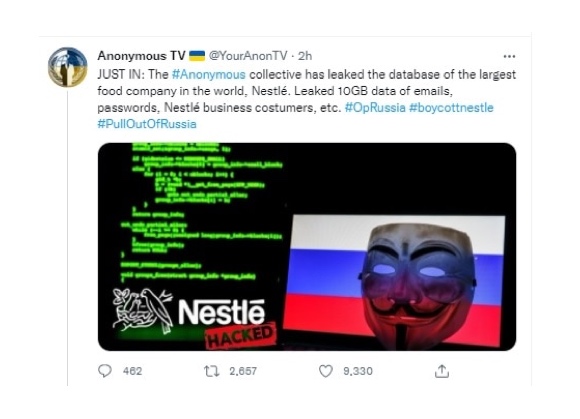
Task: Click the @YourAnonTV handle
Action: tap(248, 56)
